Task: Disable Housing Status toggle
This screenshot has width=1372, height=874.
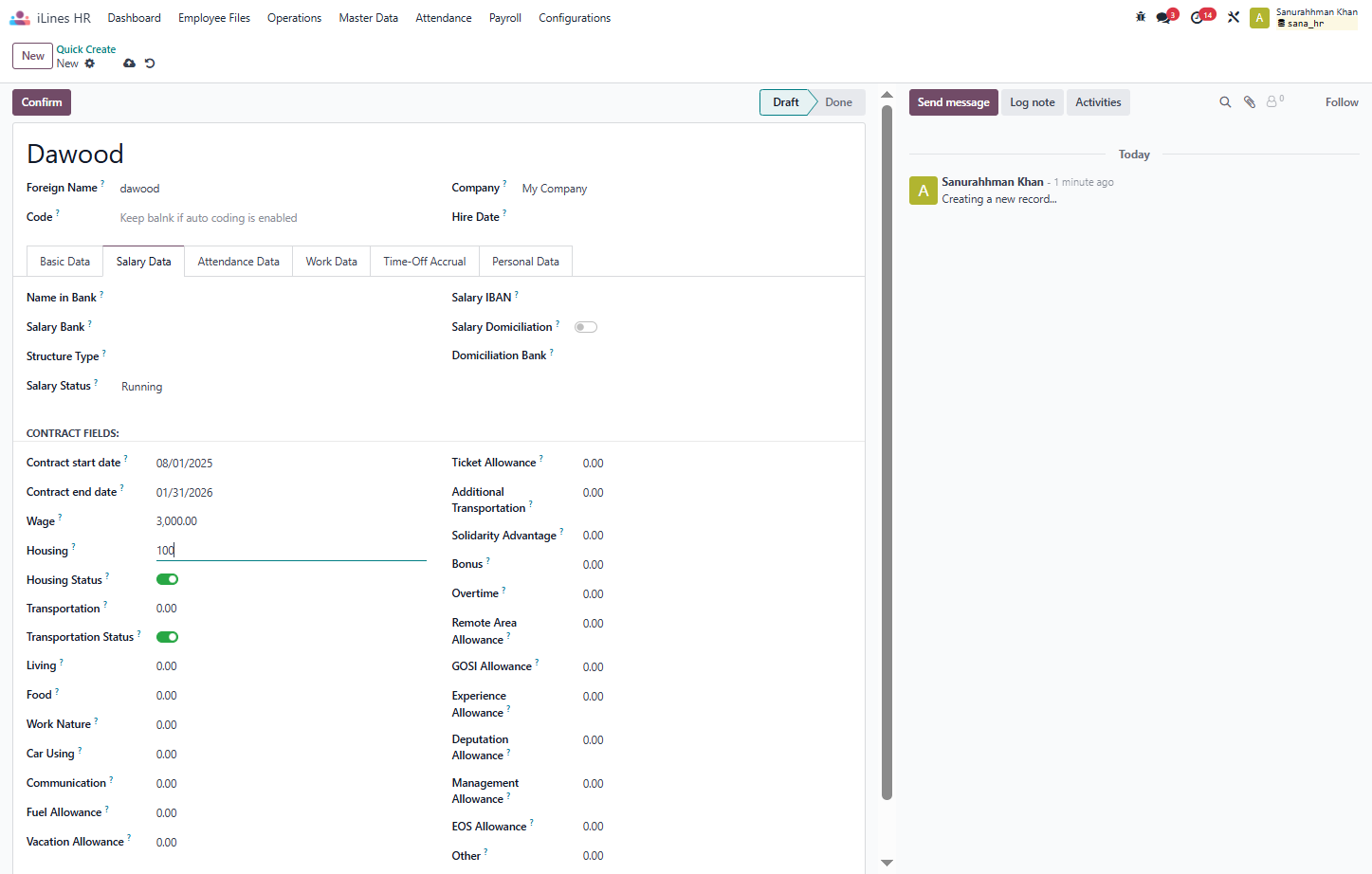Action: [168, 579]
